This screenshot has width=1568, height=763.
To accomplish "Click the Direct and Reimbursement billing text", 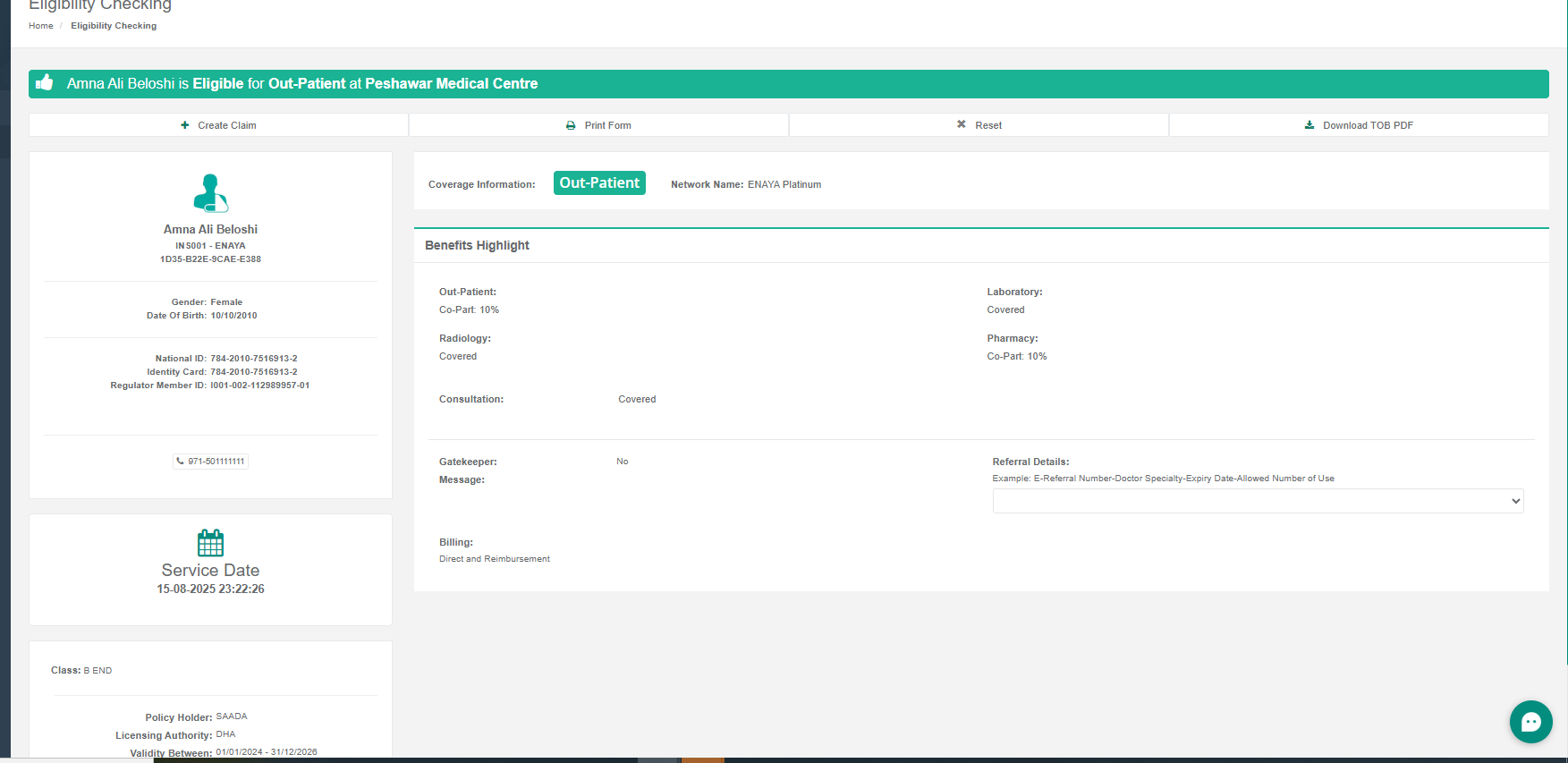I will click(494, 559).
